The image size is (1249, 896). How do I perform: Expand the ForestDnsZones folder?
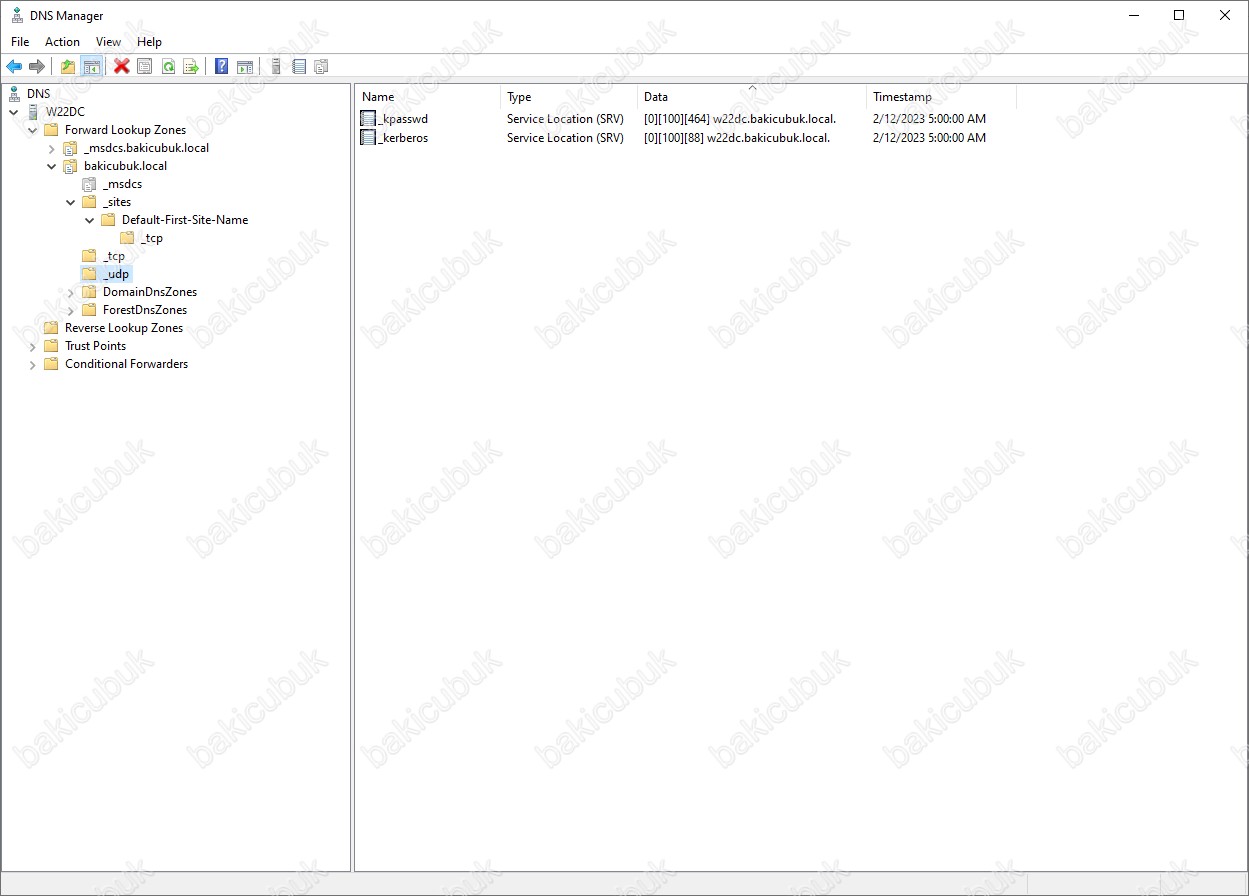(71, 310)
